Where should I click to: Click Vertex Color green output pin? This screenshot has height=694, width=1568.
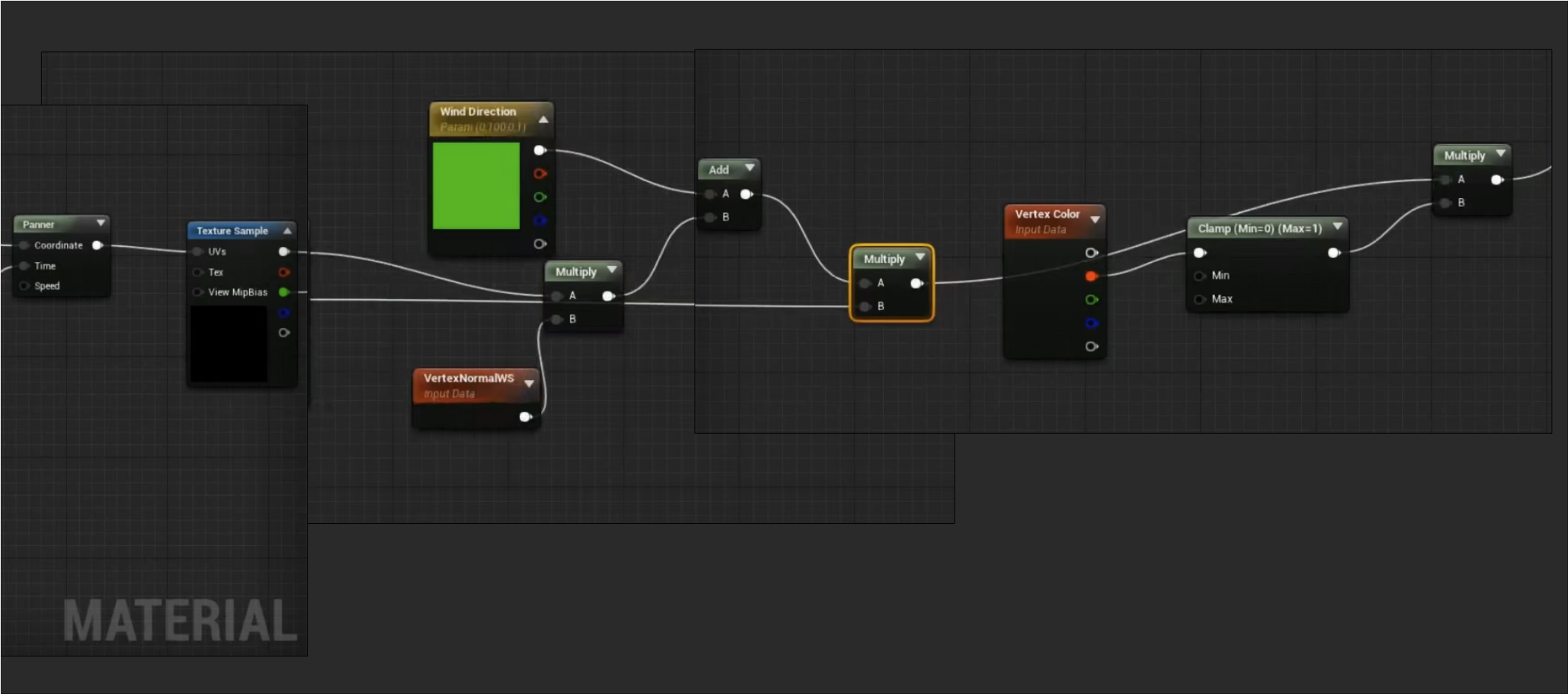tap(1091, 300)
